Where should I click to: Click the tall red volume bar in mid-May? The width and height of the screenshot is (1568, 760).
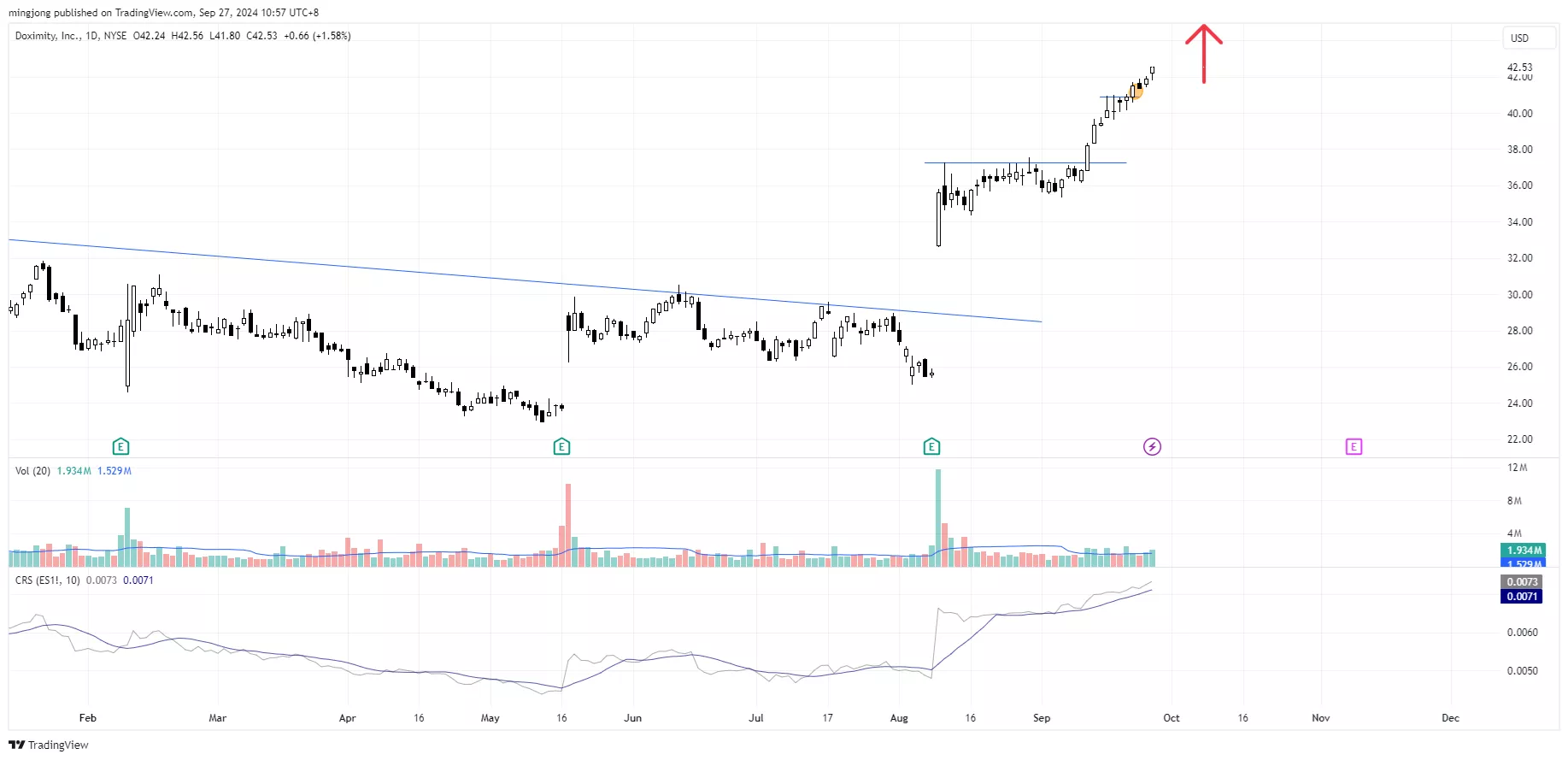click(x=568, y=525)
